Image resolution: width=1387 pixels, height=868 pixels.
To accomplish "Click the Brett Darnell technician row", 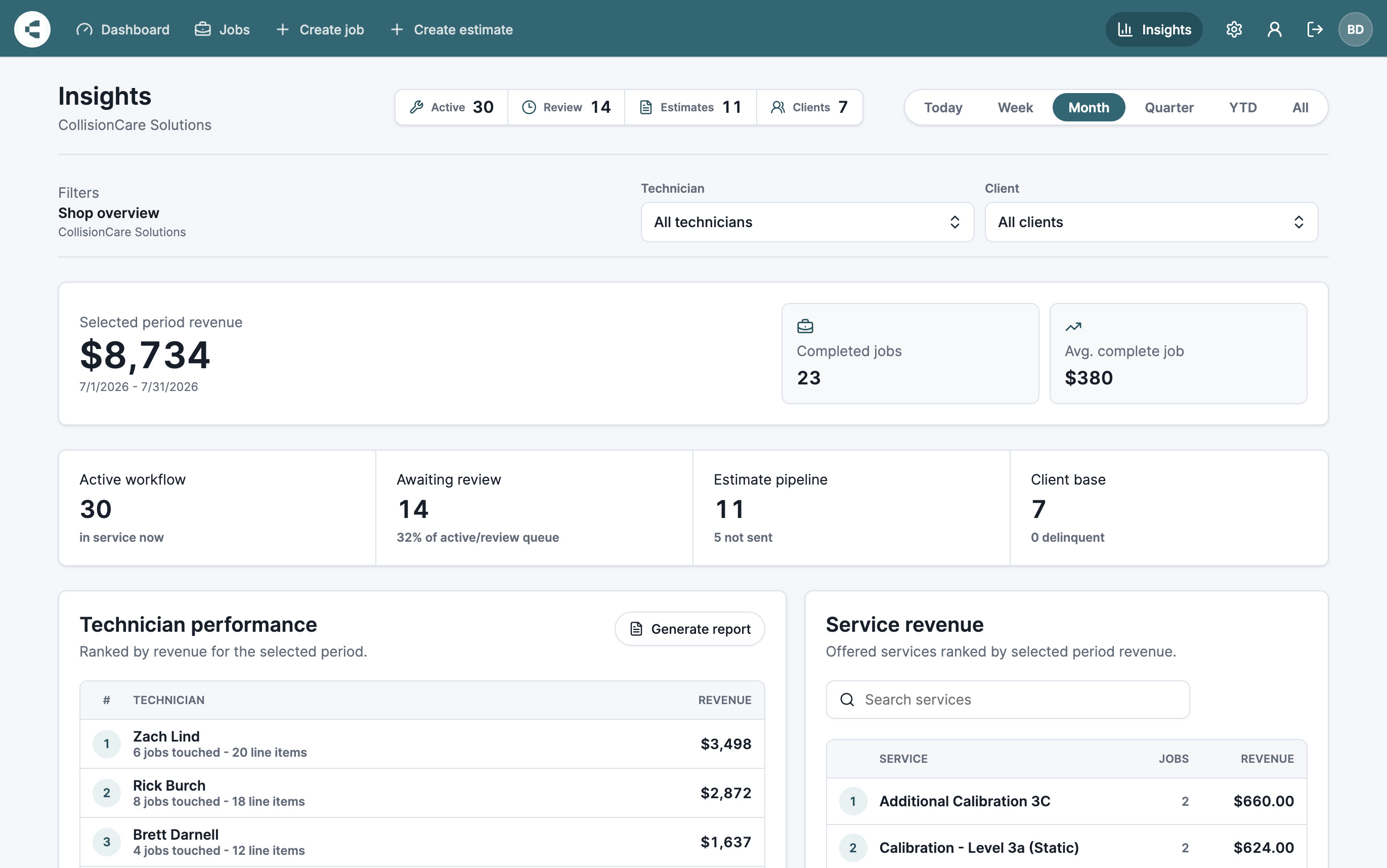I will (422, 842).
